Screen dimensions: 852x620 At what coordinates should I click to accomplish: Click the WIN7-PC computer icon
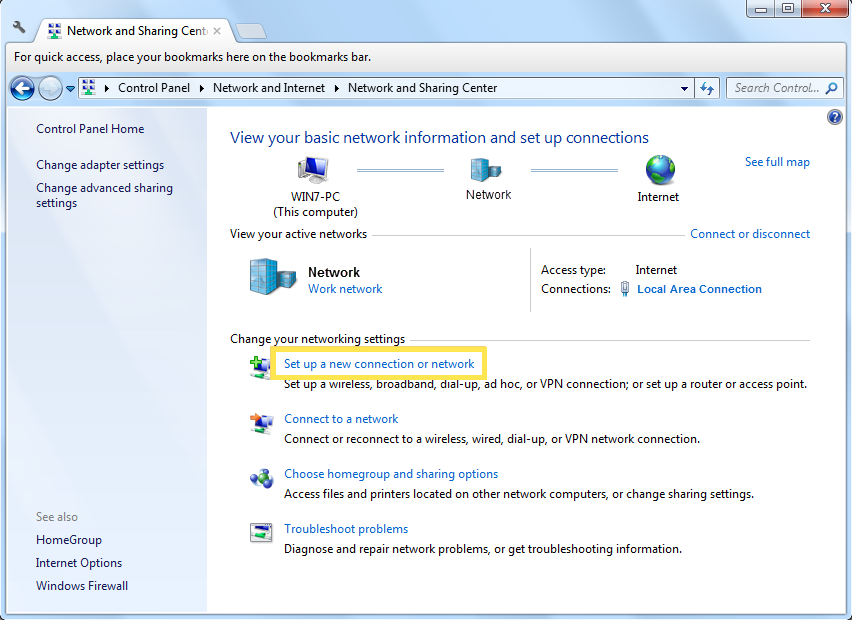coord(313,170)
